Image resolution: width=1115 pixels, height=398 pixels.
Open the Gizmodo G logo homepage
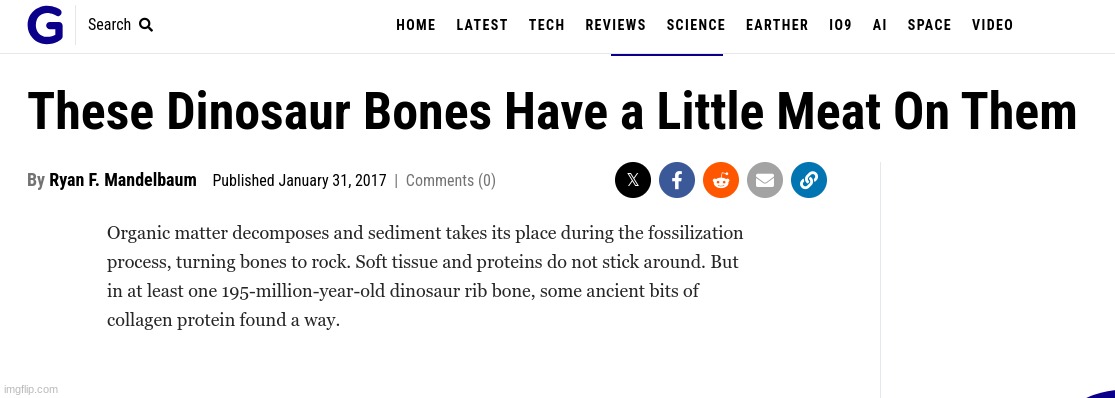pos(45,26)
